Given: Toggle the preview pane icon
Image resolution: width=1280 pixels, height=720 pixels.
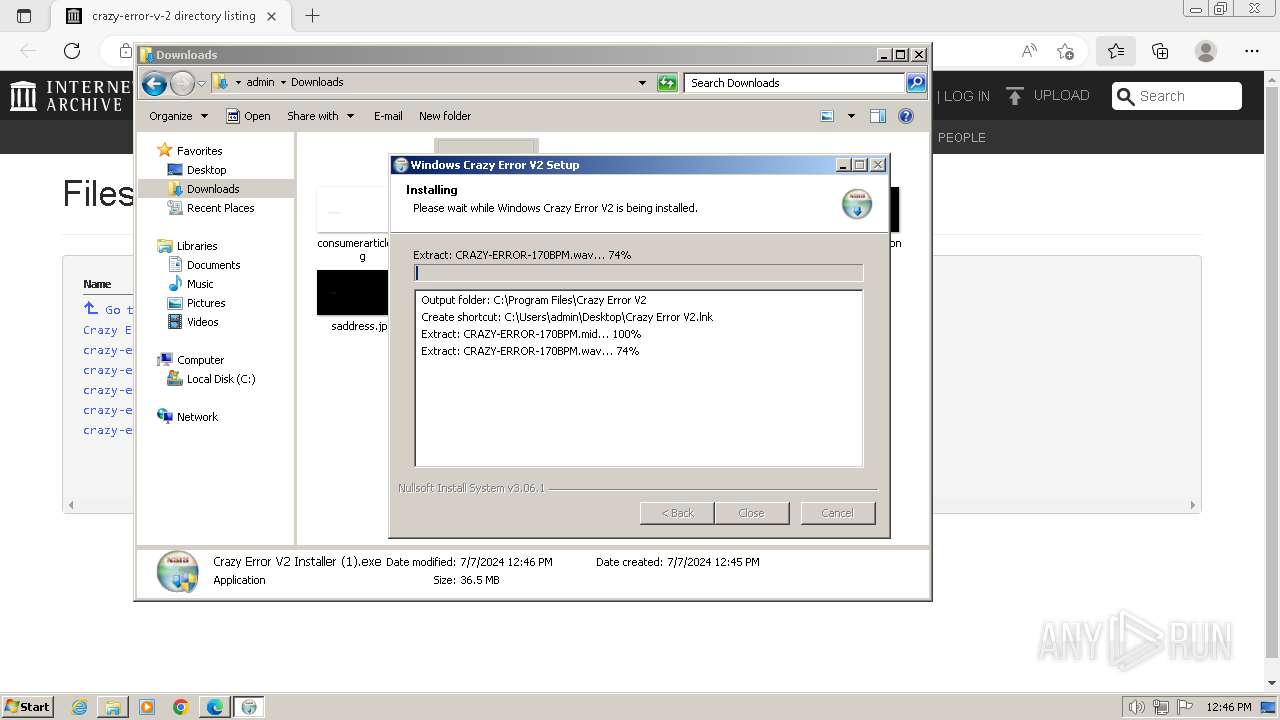Looking at the screenshot, I should [x=878, y=116].
